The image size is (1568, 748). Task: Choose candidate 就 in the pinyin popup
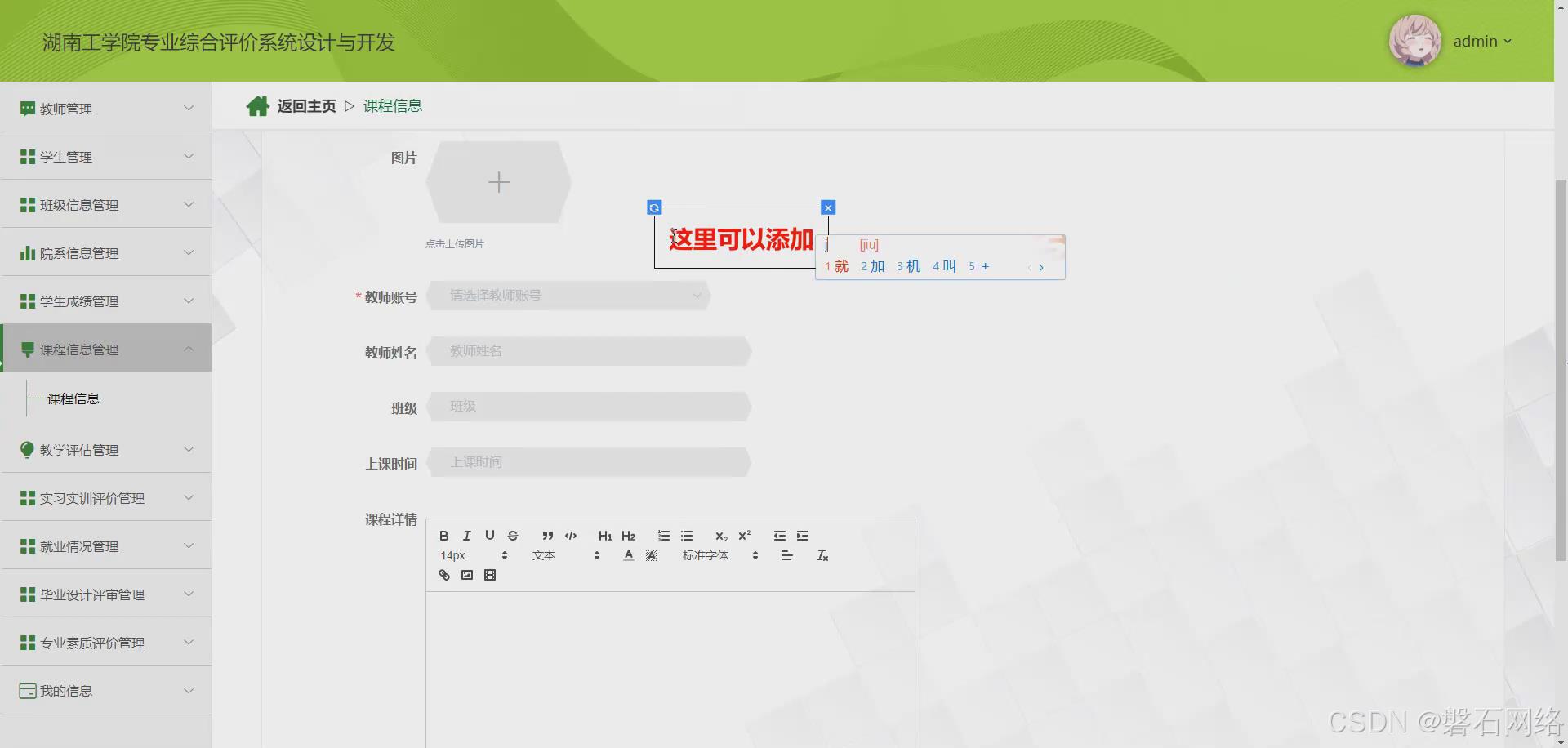coord(840,265)
